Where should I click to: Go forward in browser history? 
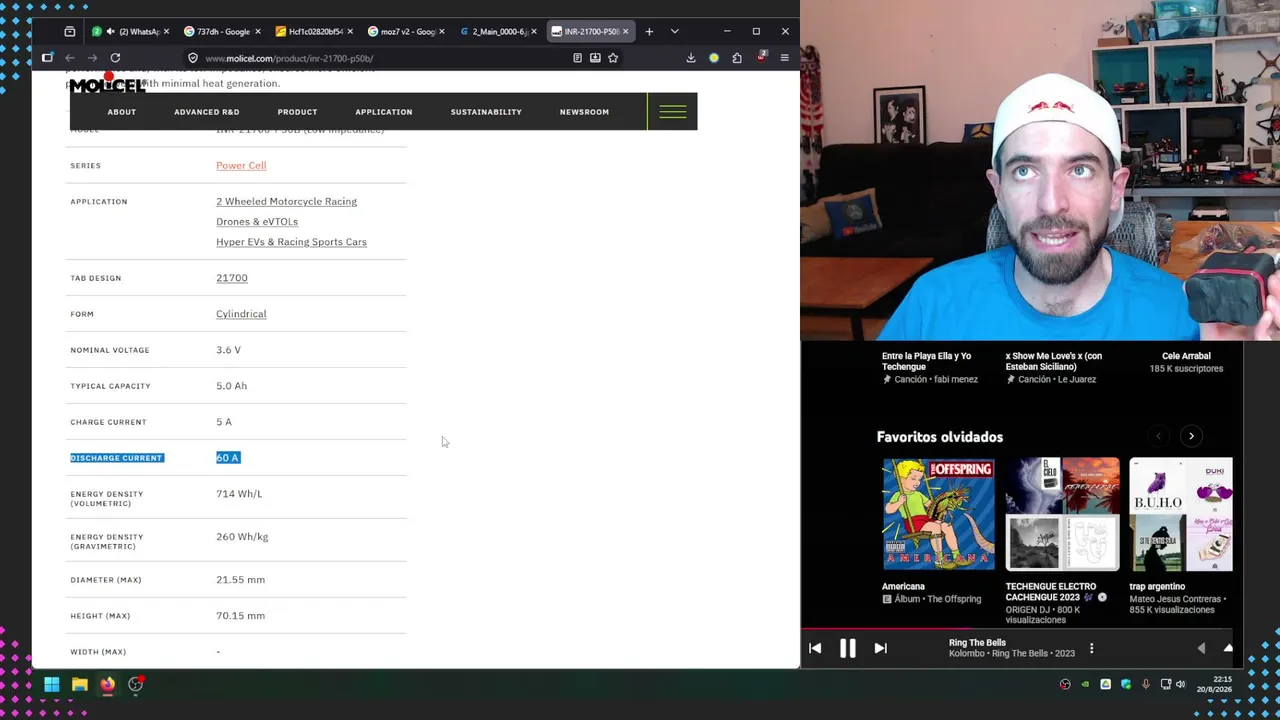coord(92,58)
